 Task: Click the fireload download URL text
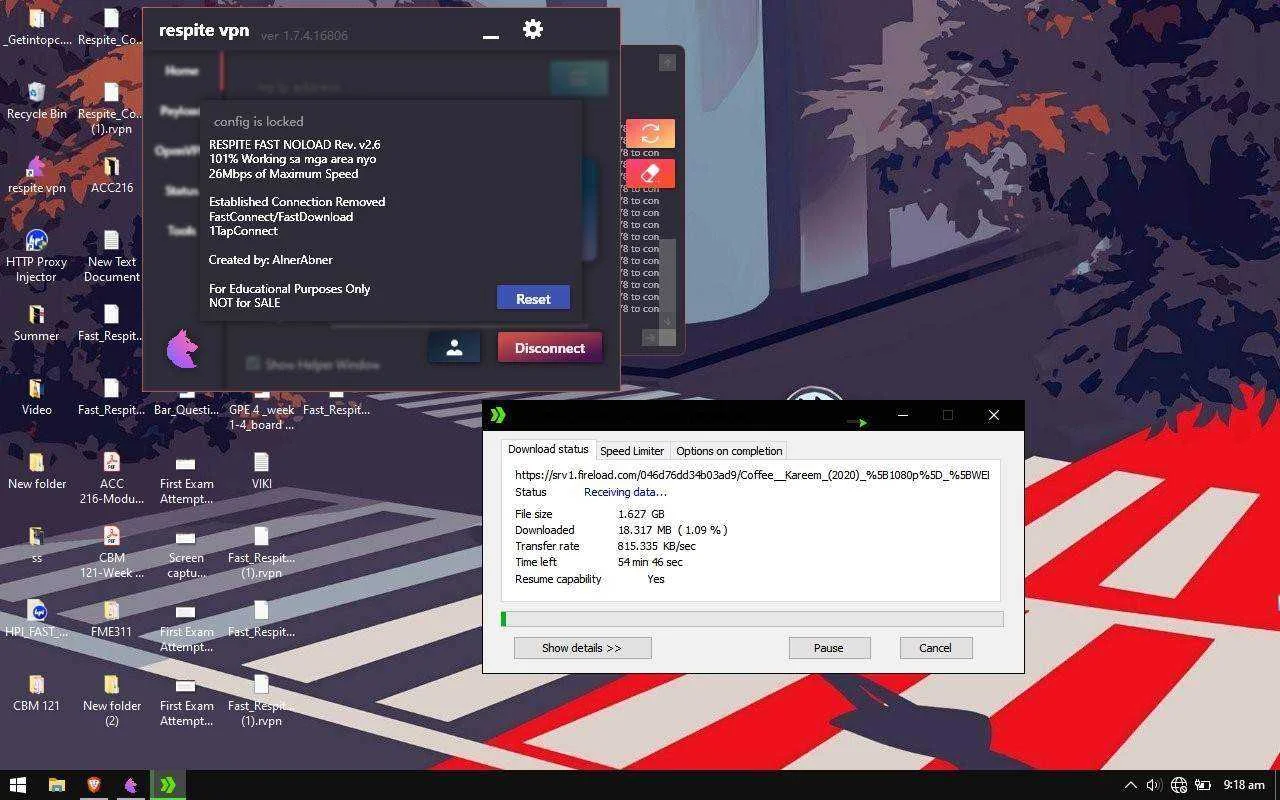[752, 475]
